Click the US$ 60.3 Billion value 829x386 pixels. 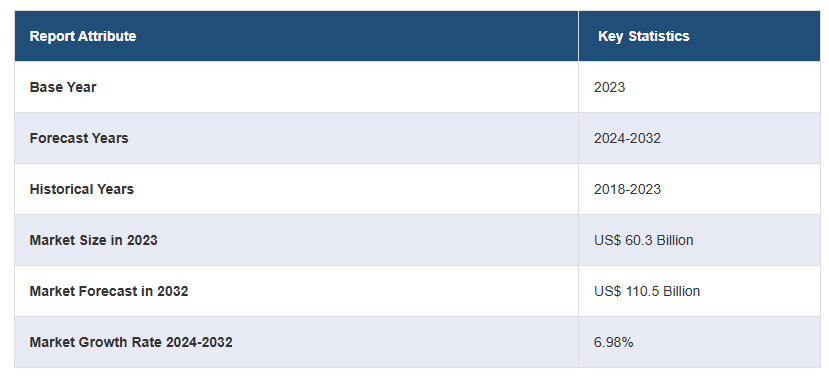[x=643, y=240]
